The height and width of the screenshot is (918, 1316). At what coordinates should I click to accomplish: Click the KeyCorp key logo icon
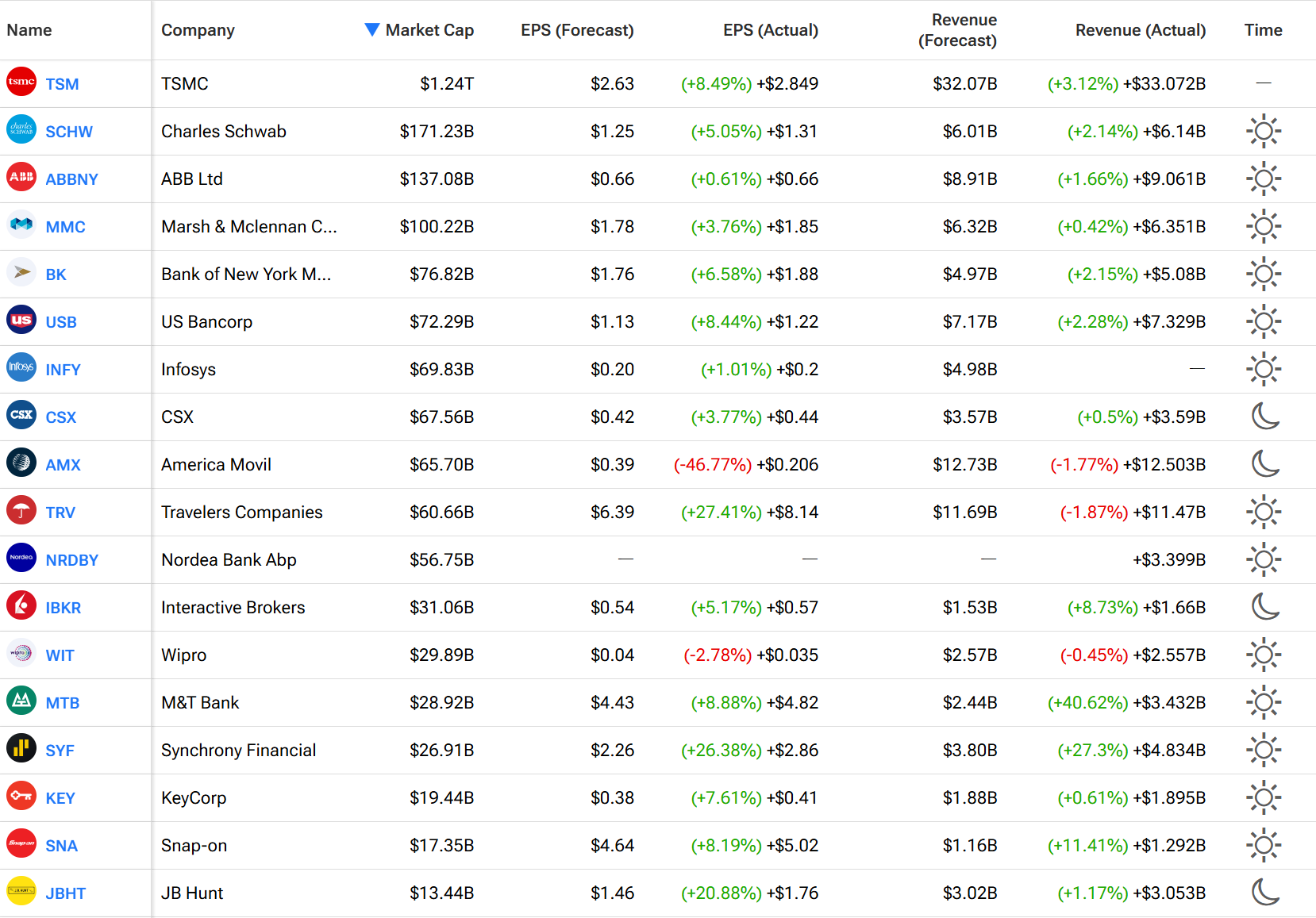click(x=21, y=796)
